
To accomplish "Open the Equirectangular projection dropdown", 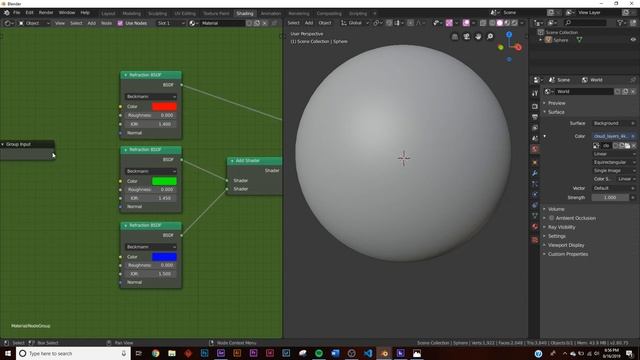I will pyautogui.click(x=614, y=162).
